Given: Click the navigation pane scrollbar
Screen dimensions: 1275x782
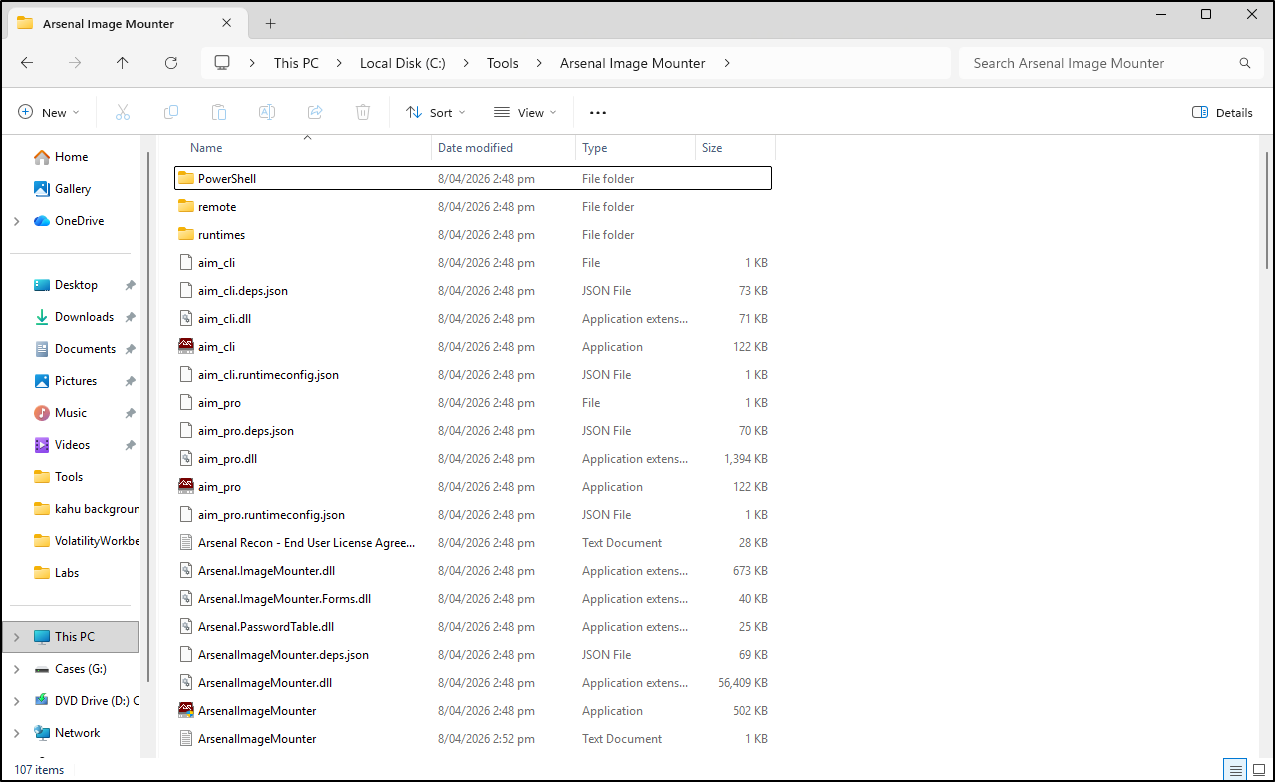Looking at the screenshot, I should [x=148, y=415].
